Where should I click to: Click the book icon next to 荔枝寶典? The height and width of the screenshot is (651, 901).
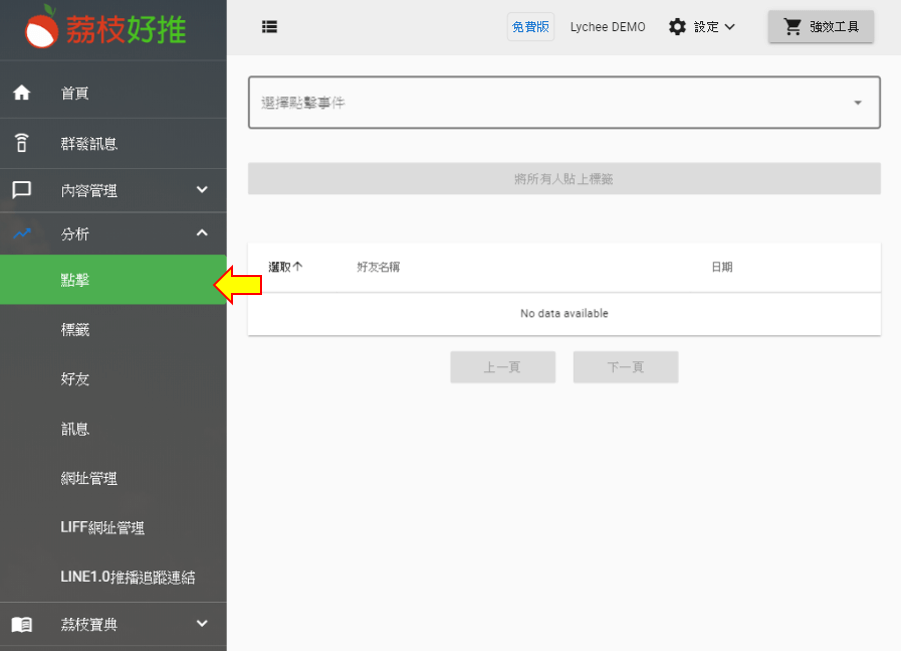coord(22,623)
